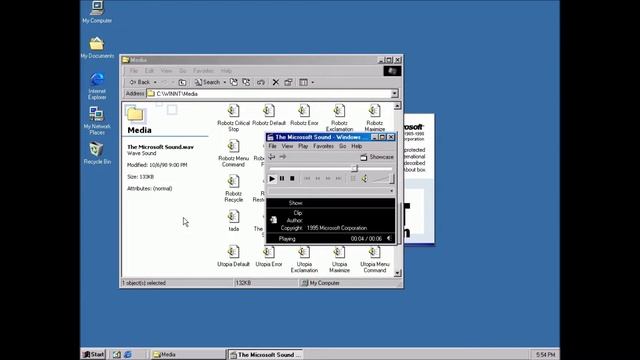Open the My Computer desktop icon

(x=97, y=12)
